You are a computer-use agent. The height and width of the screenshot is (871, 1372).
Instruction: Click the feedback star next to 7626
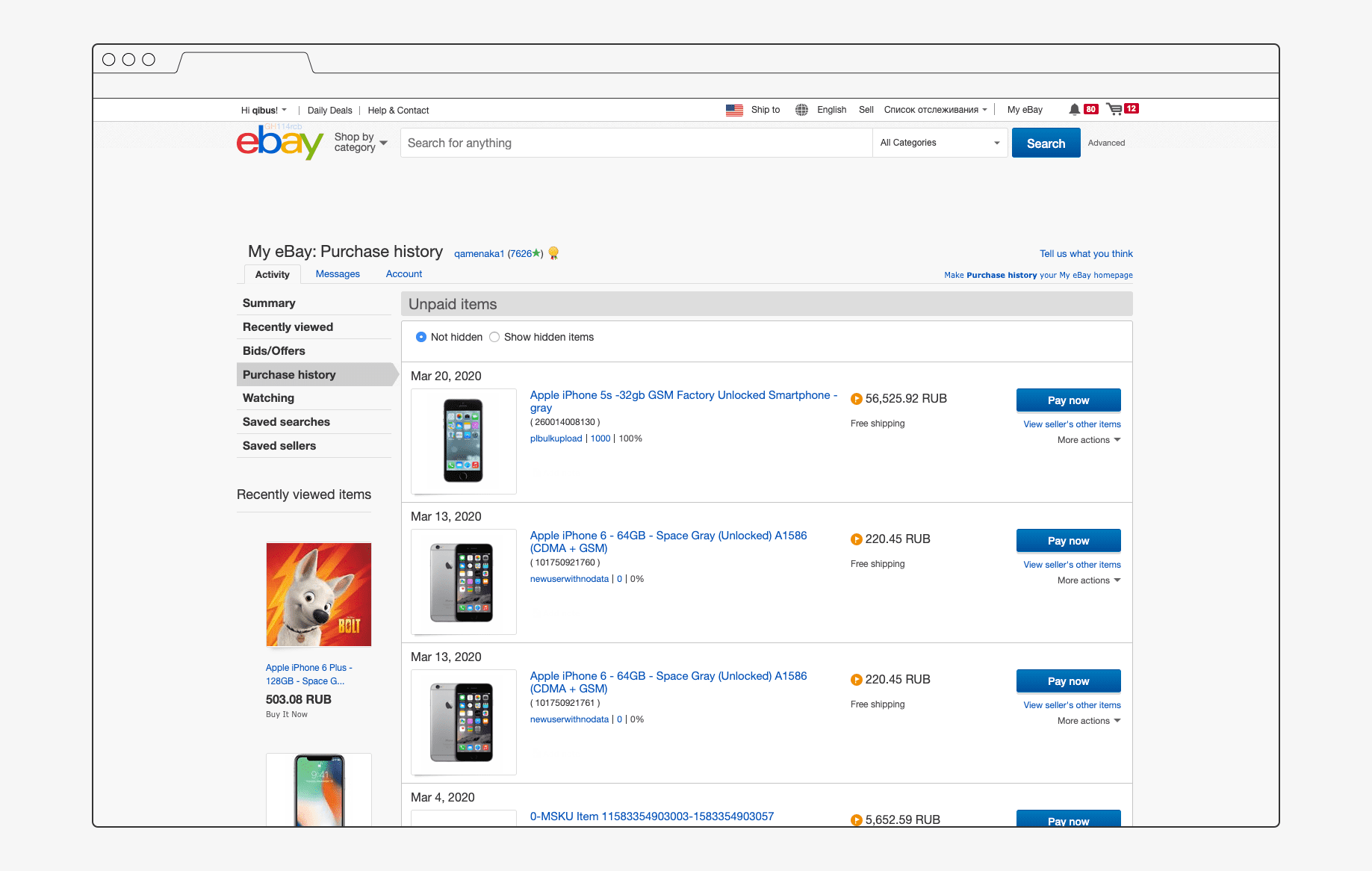click(536, 253)
